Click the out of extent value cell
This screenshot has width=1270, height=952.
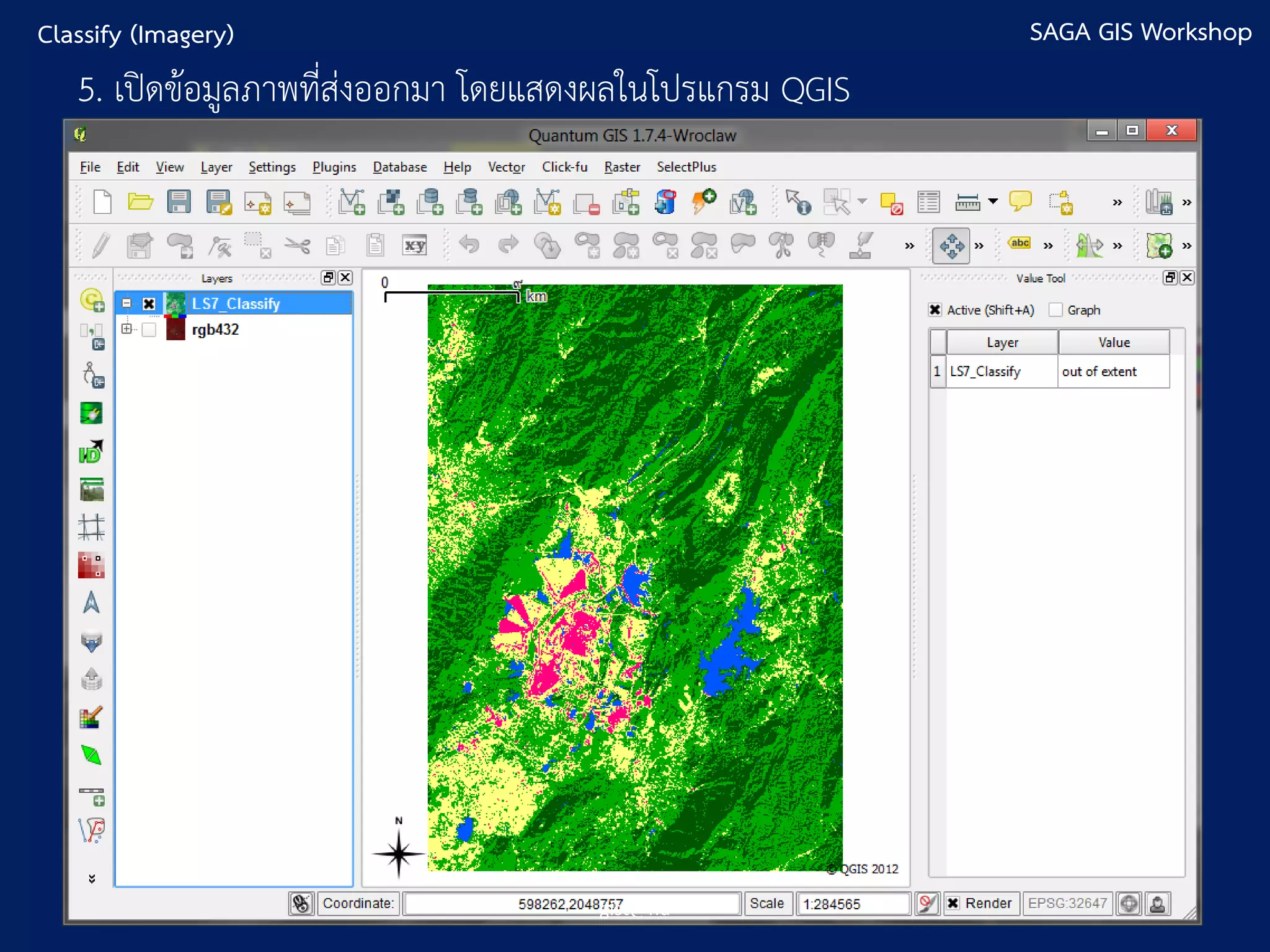(1114, 371)
